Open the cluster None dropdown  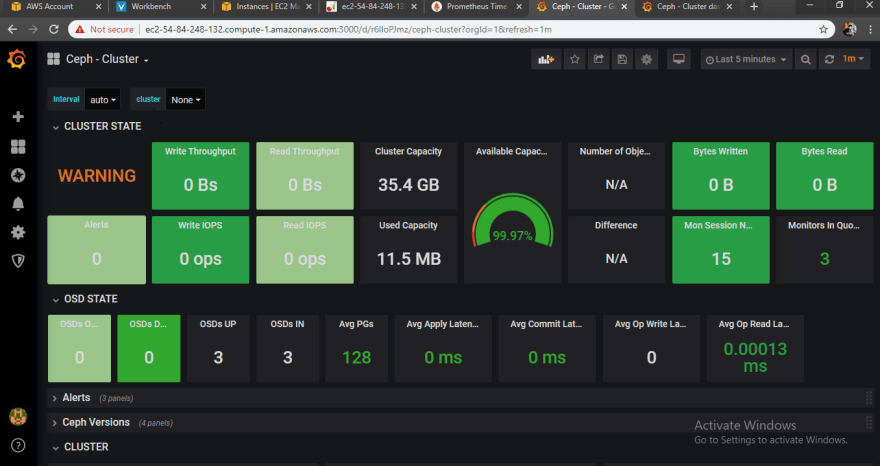186,99
